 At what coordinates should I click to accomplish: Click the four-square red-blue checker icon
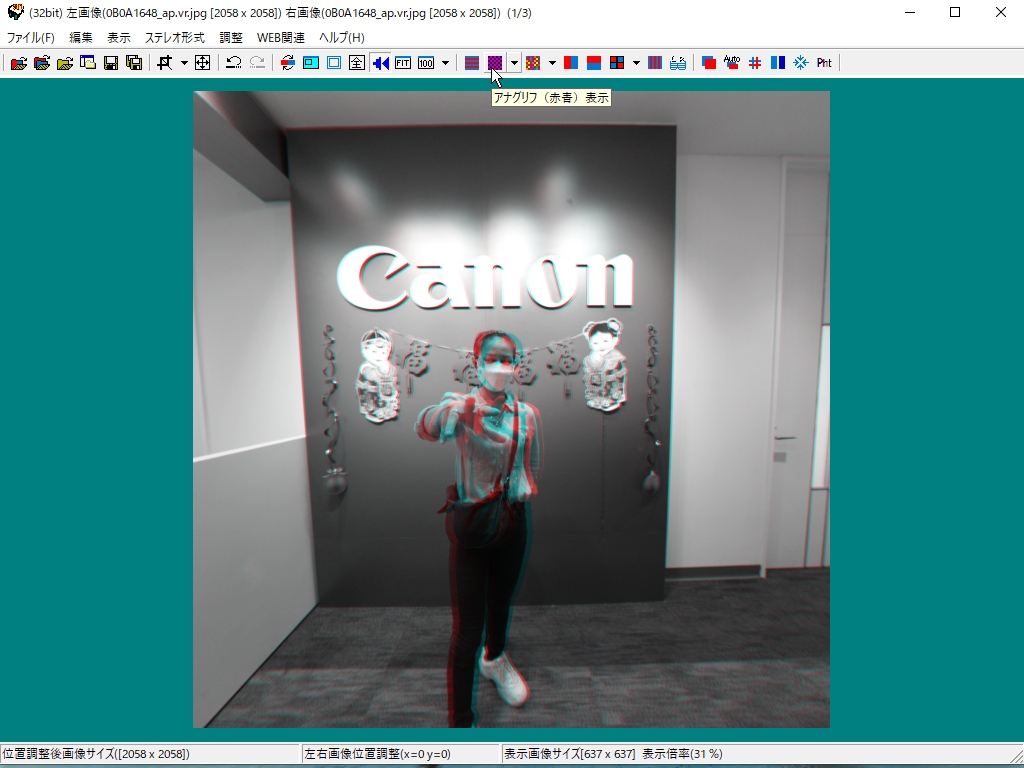(x=616, y=63)
